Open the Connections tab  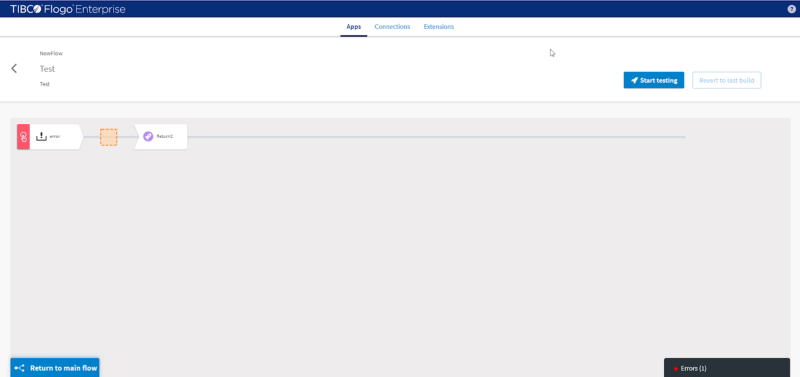392,27
